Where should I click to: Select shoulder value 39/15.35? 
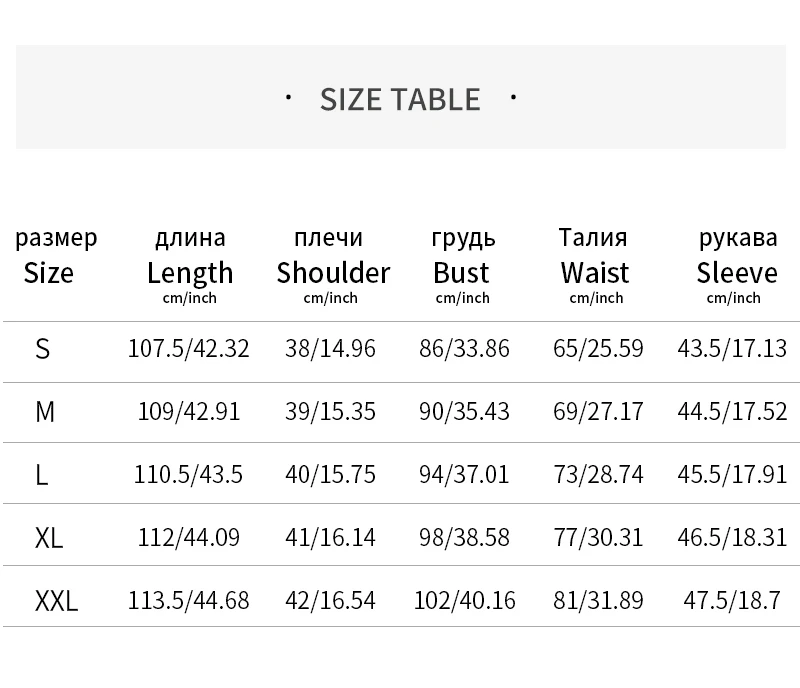330,412
